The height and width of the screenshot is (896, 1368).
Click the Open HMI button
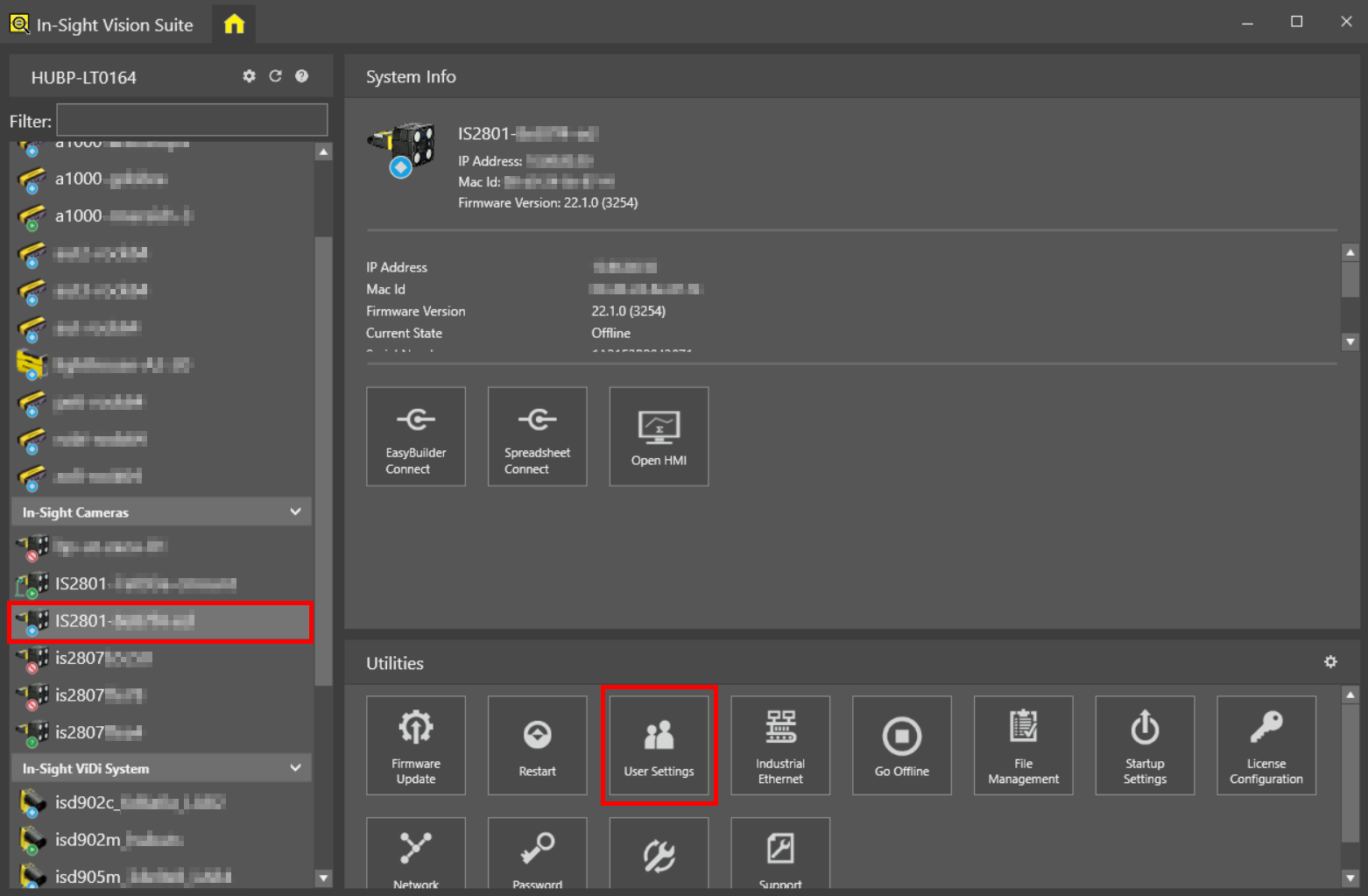pos(659,436)
